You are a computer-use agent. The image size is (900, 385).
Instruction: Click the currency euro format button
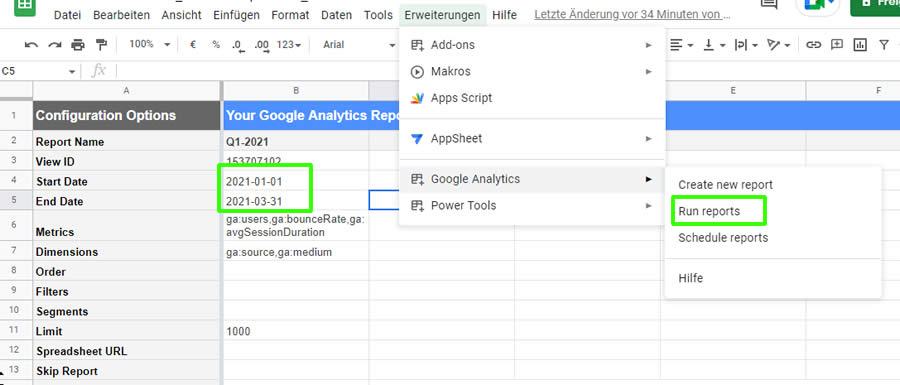point(193,44)
